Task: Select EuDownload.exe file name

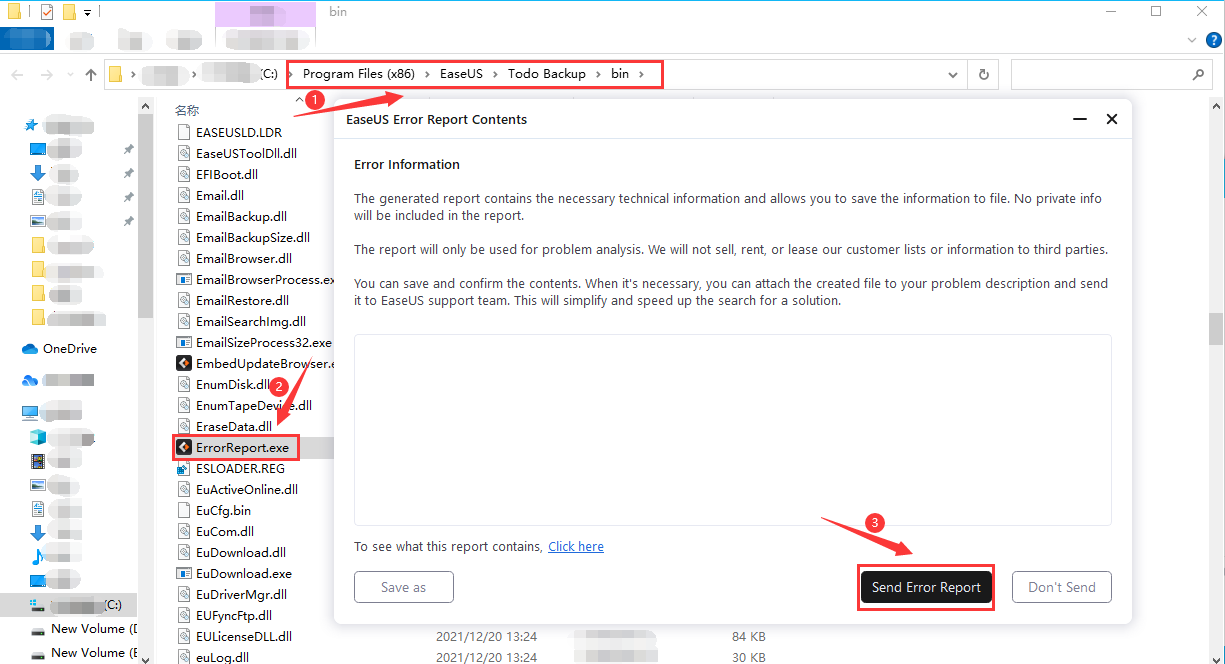Action: (x=244, y=573)
